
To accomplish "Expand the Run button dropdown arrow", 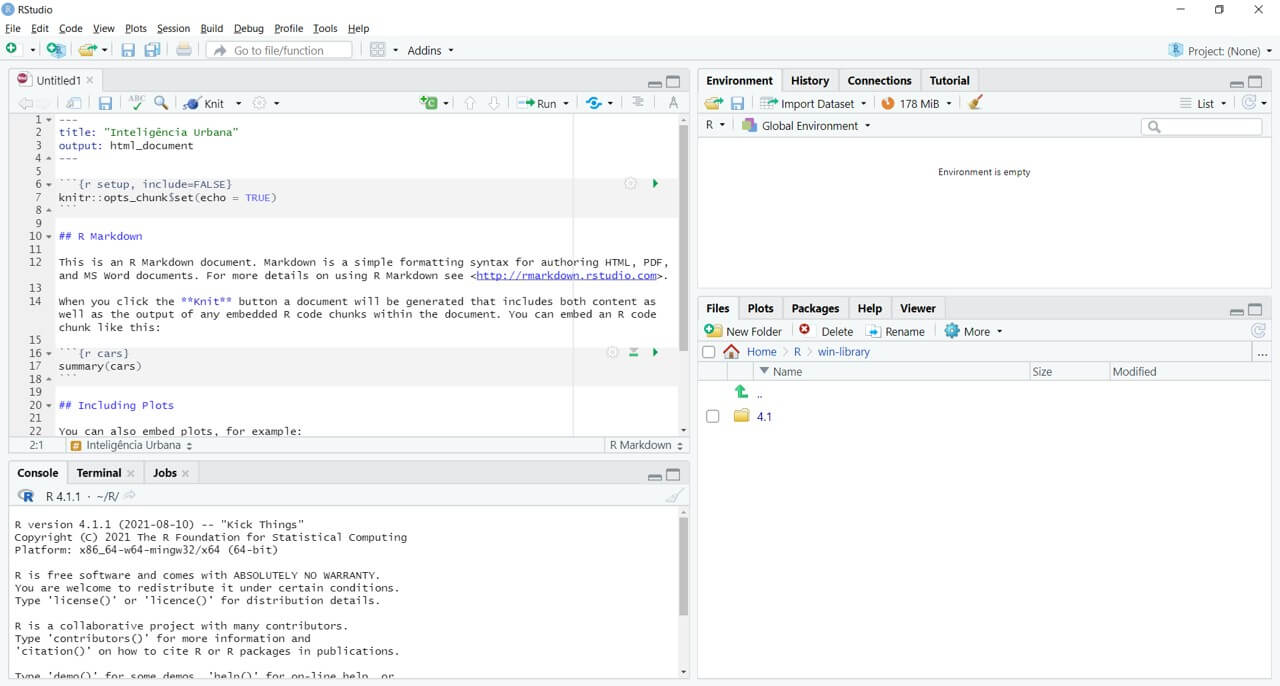I will pyautogui.click(x=564, y=103).
